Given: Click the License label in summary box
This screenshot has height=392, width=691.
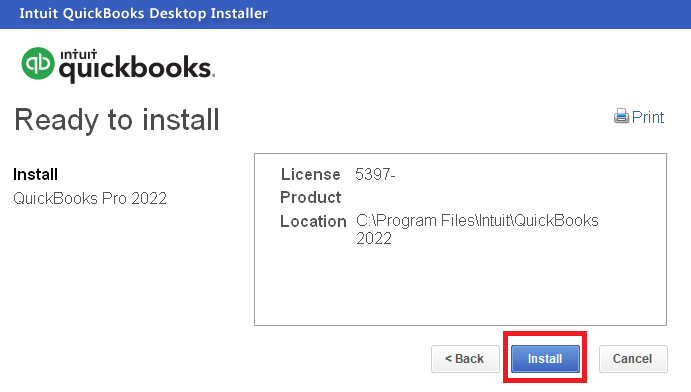Looking at the screenshot, I should tap(311, 174).
